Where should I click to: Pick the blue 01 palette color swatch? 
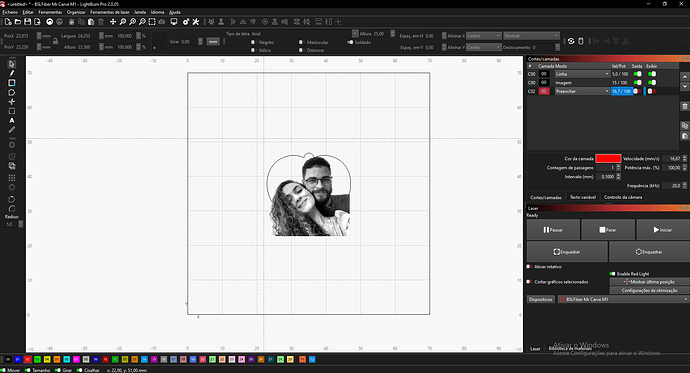pos(18,359)
